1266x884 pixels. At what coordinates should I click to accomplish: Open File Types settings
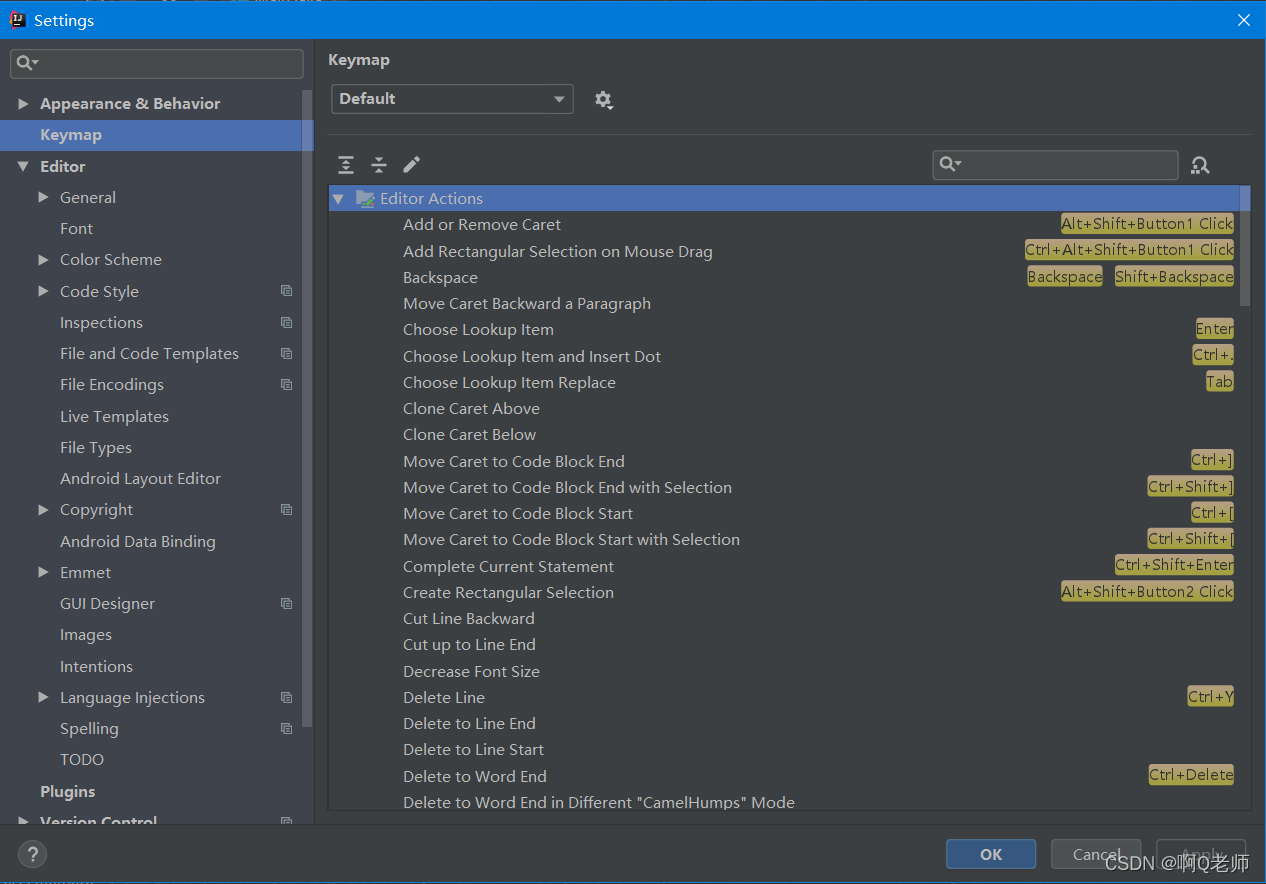(96, 447)
